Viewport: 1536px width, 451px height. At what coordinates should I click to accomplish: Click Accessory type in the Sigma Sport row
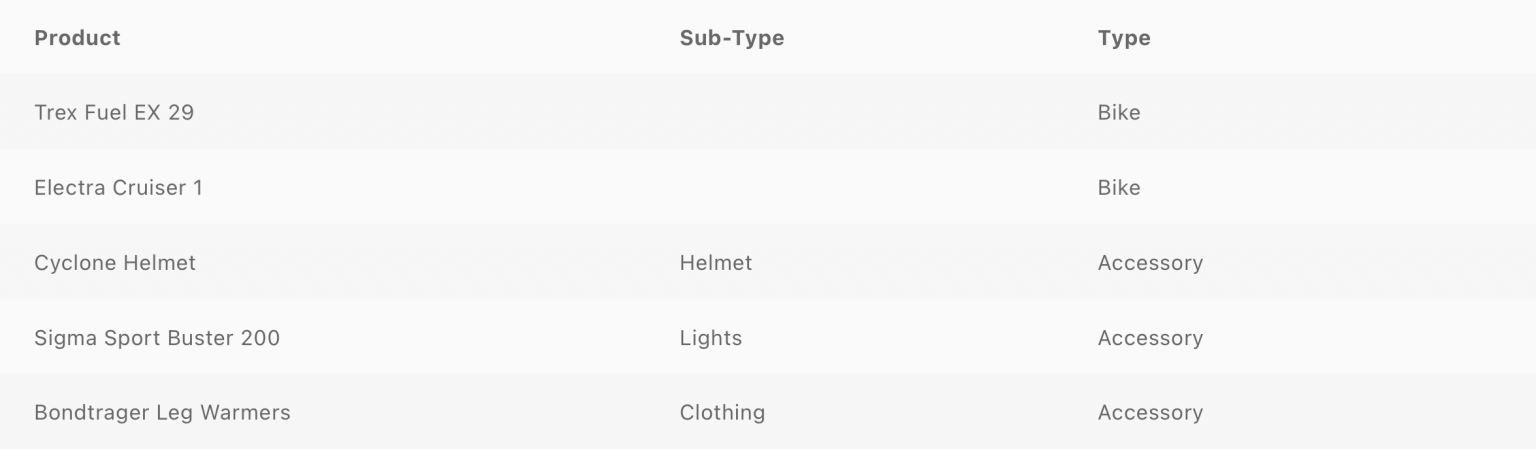point(1150,338)
